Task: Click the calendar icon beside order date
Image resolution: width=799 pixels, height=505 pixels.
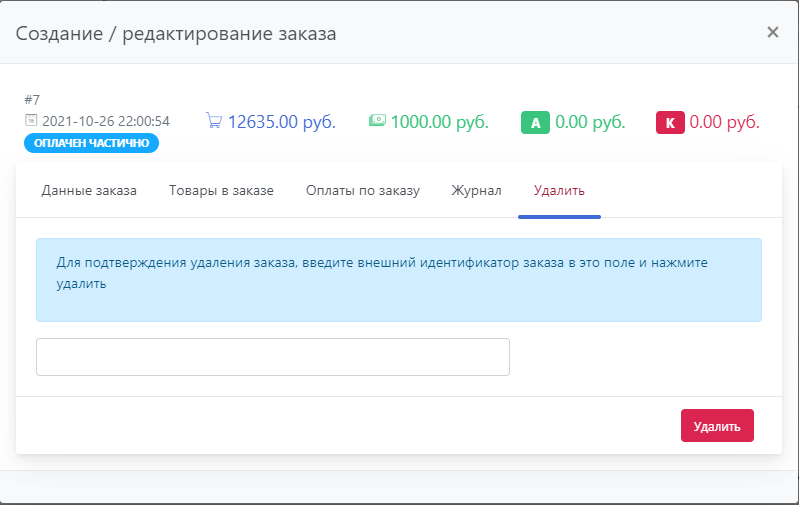Action: pyautogui.click(x=30, y=121)
